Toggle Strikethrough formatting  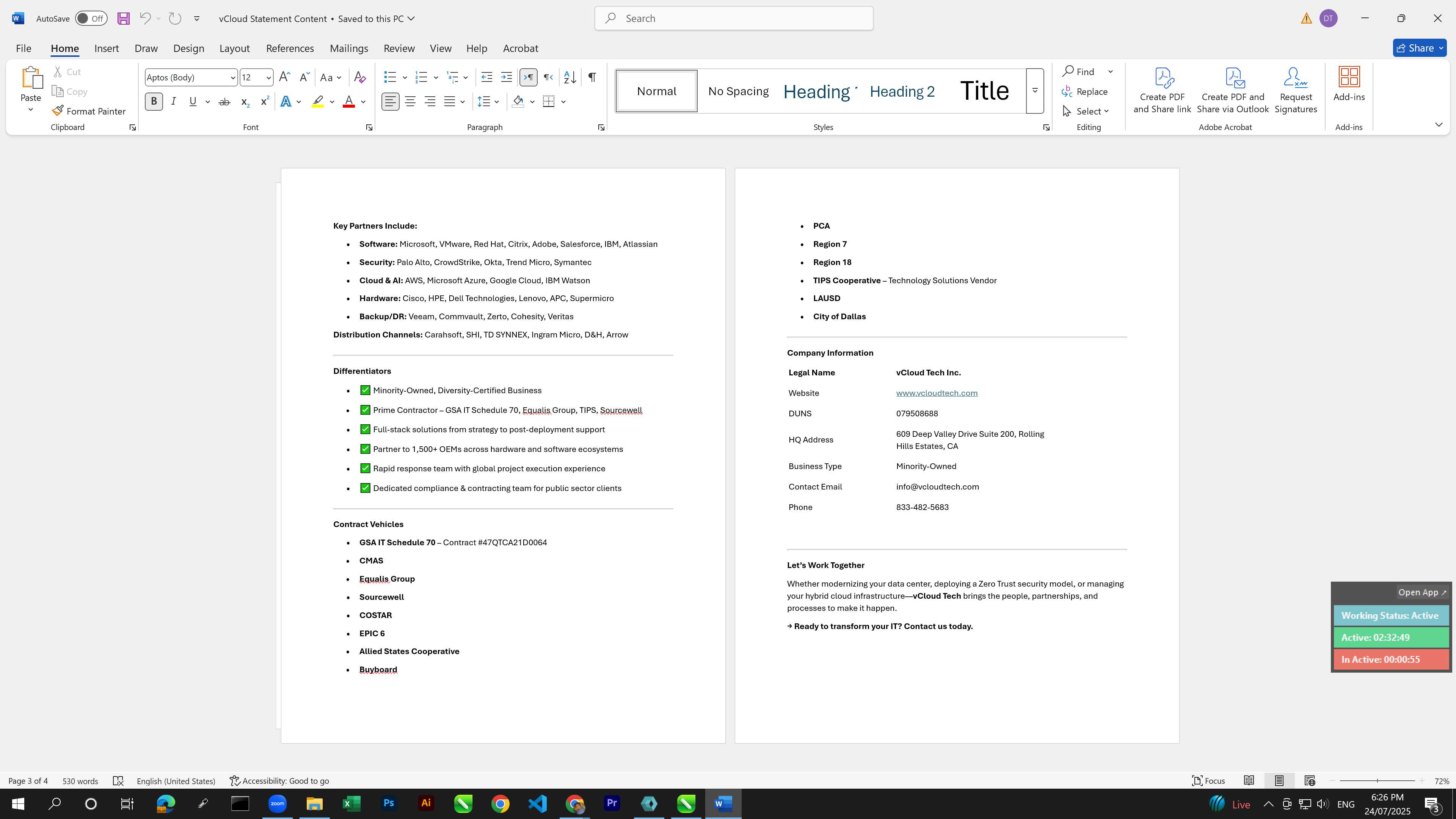tap(224, 102)
